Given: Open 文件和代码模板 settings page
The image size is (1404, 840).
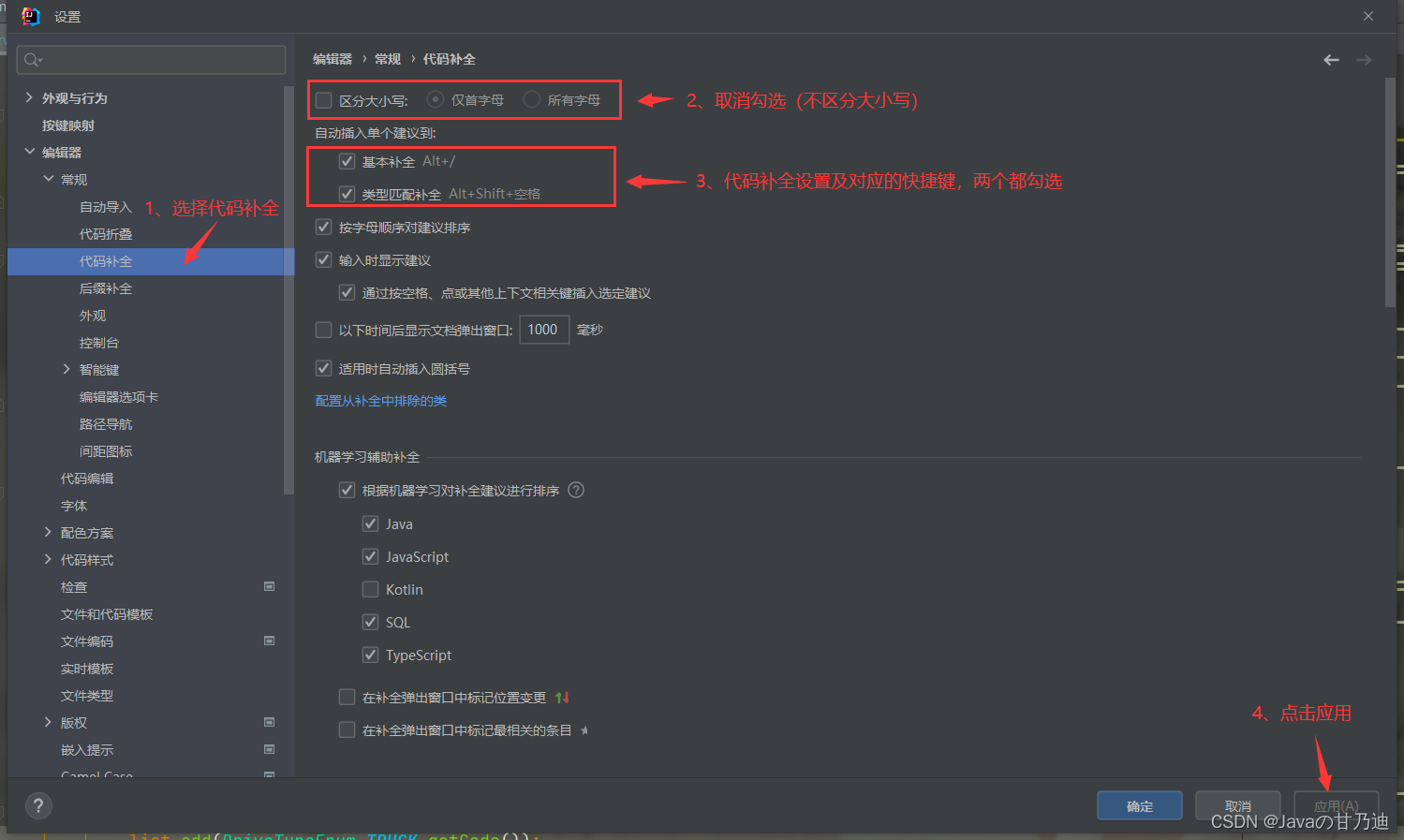Looking at the screenshot, I should 107,614.
